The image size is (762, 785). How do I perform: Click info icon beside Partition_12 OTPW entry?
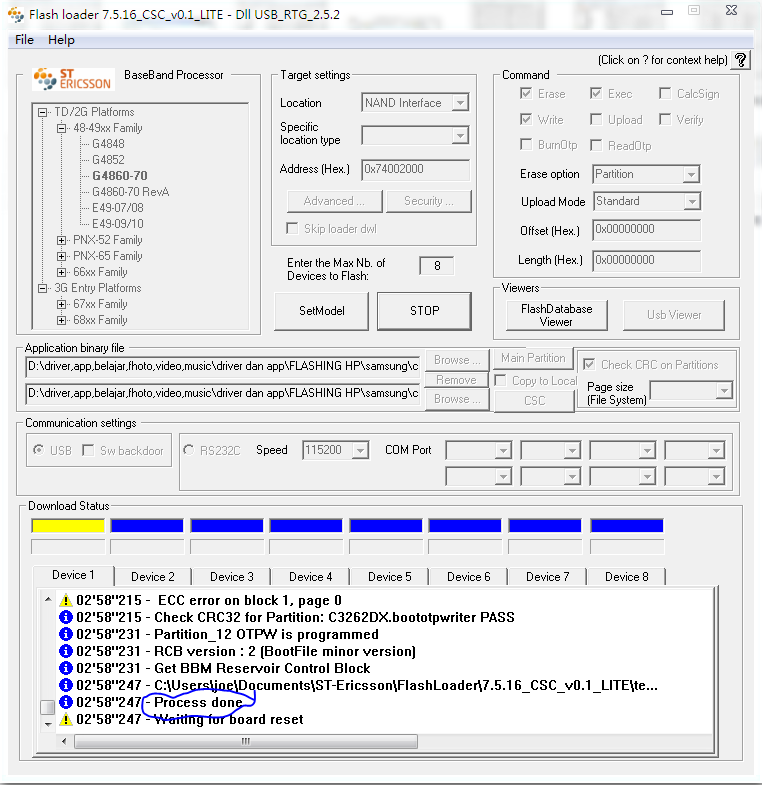(66, 634)
